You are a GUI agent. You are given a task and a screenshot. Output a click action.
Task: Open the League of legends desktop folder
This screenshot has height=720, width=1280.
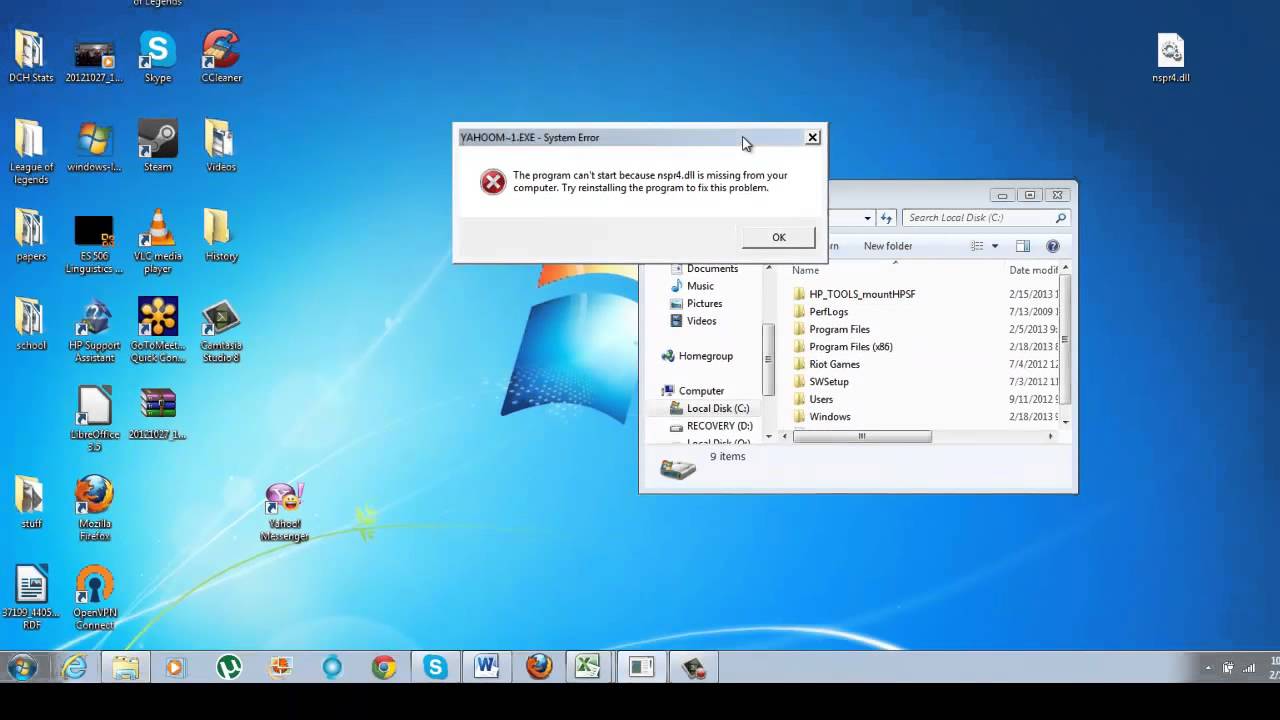tap(31, 153)
